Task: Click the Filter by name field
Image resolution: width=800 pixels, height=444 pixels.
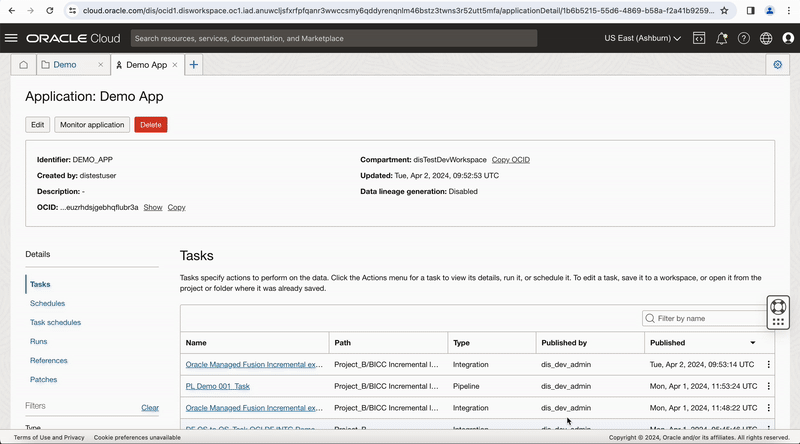Action: pyautogui.click(x=707, y=318)
